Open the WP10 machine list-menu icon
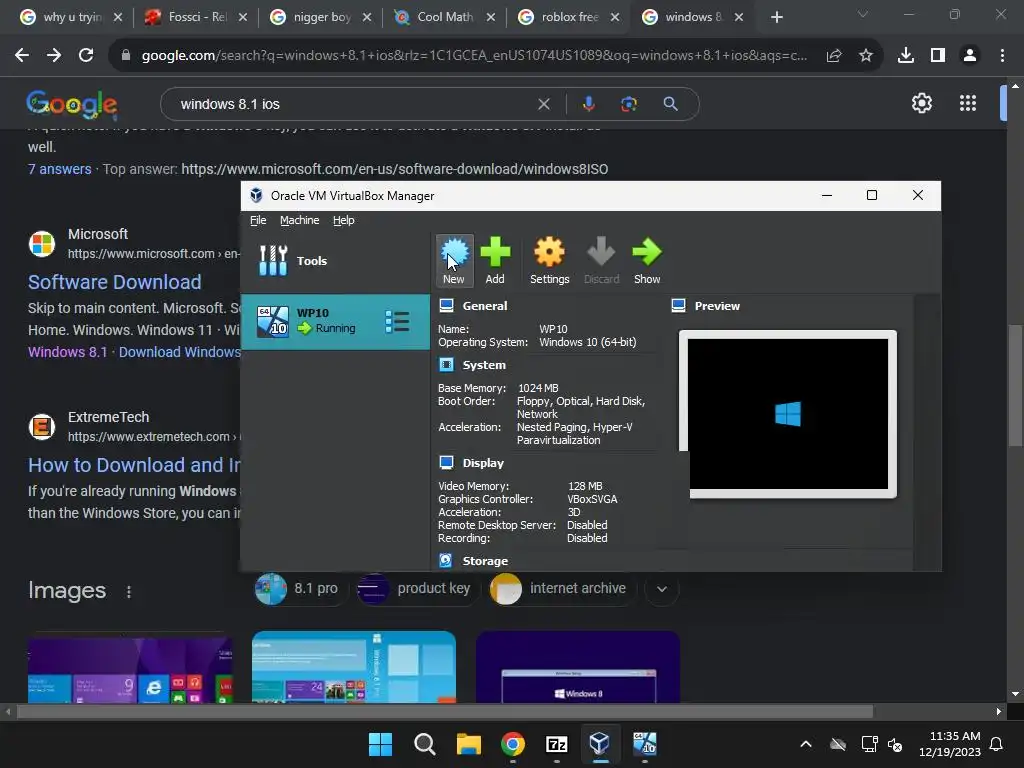The width and height of the screenshot is (1024, 768). pyautogui.click(x=397, y=321)
